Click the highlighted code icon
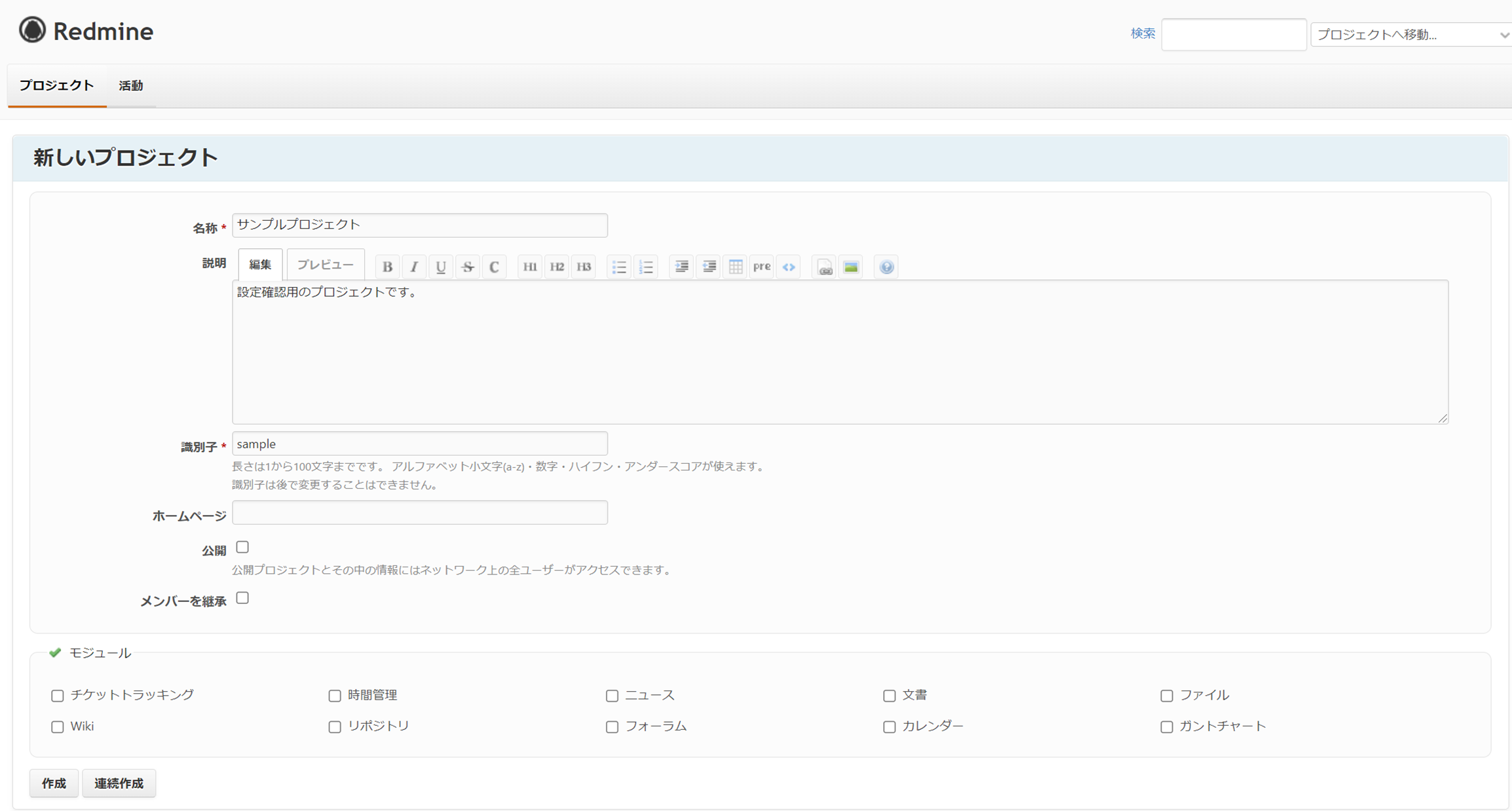The height and width of the screenshot is (811, 1512). click(789, 267)
